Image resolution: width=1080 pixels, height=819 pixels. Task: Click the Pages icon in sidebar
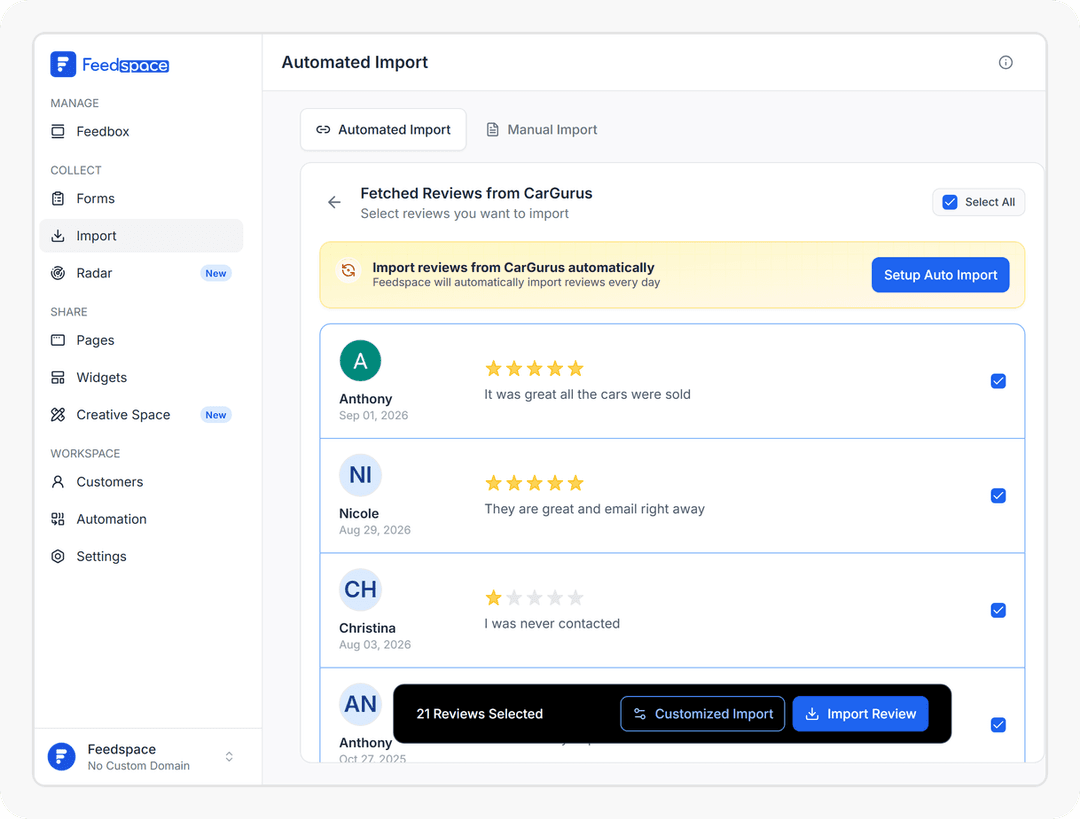tap(58, 340)
